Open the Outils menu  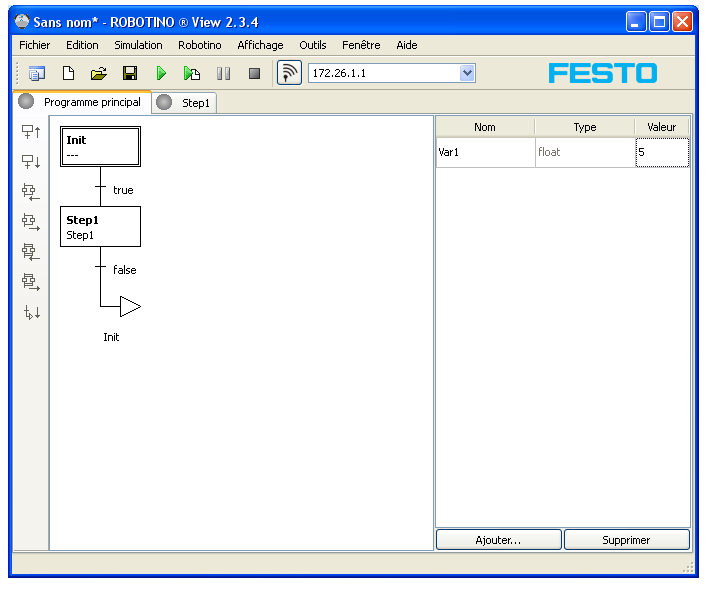point(312,45)
